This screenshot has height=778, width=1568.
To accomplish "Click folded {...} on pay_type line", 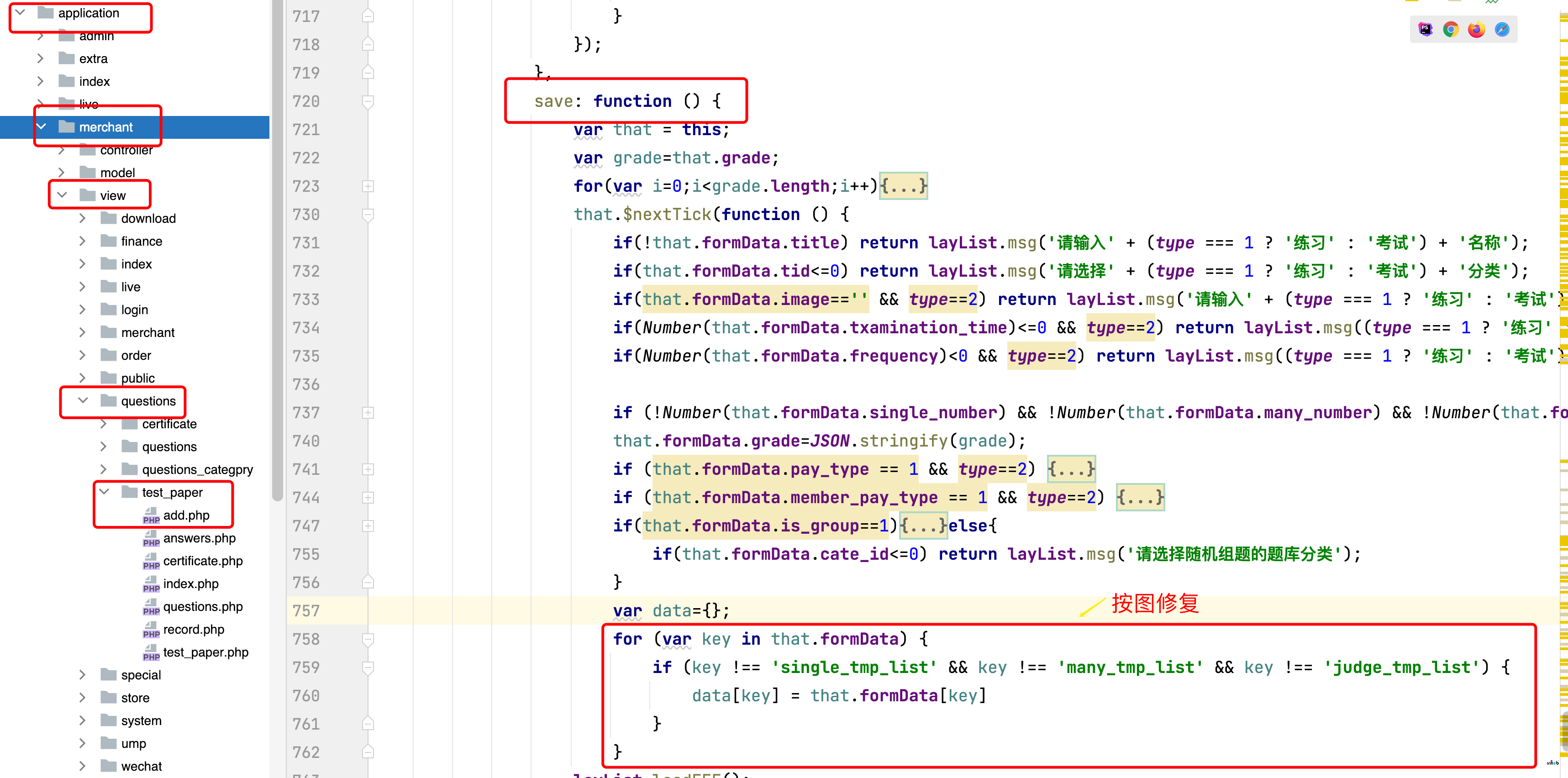I will pos(1071,469).
